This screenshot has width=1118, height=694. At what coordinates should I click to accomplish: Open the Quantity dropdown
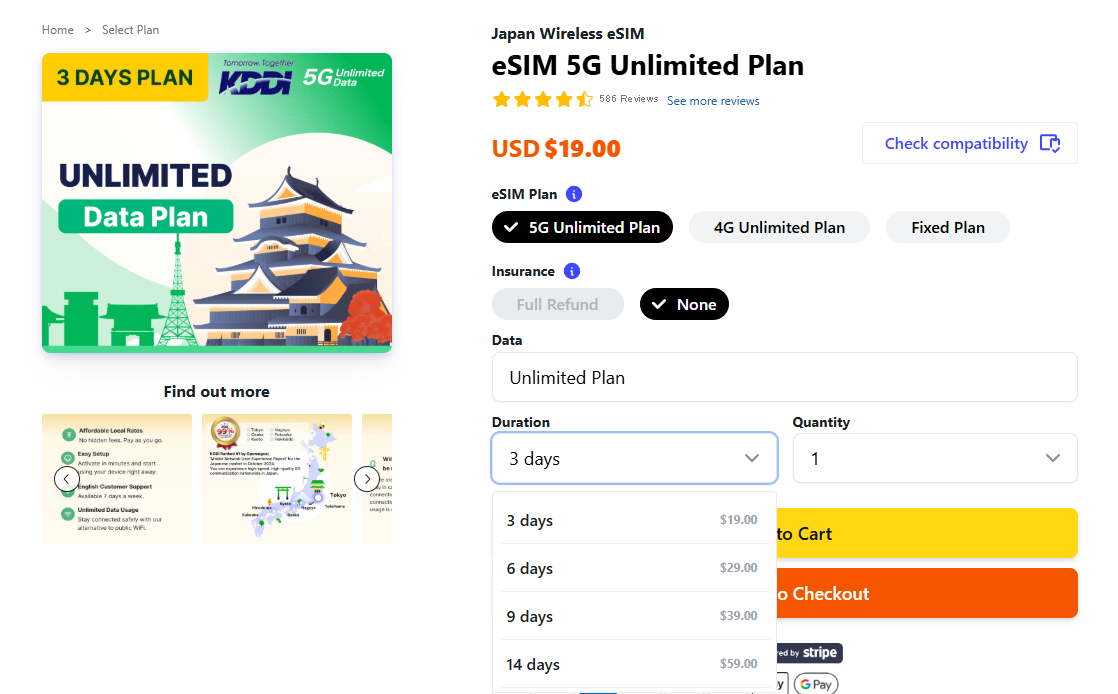tap(934, 458)
